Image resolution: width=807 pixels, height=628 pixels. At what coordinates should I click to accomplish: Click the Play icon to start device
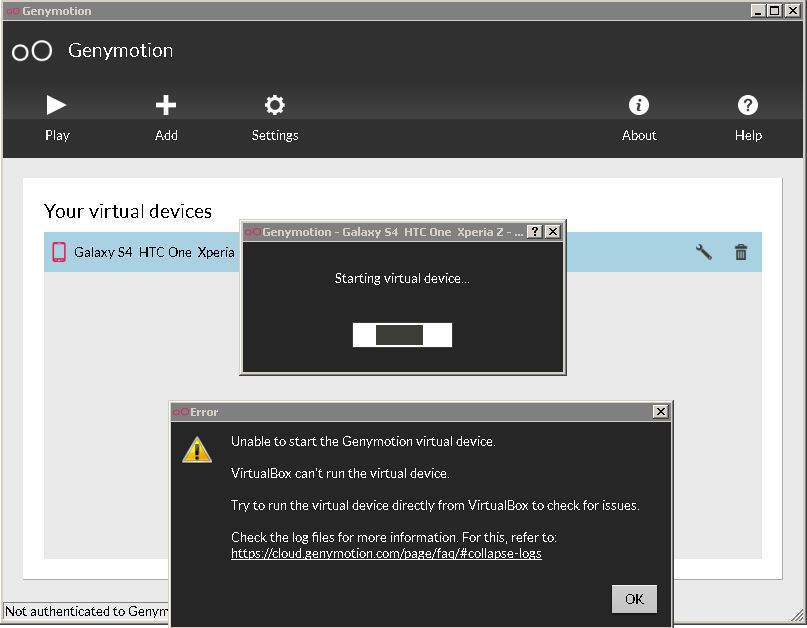tap(56, 104)
